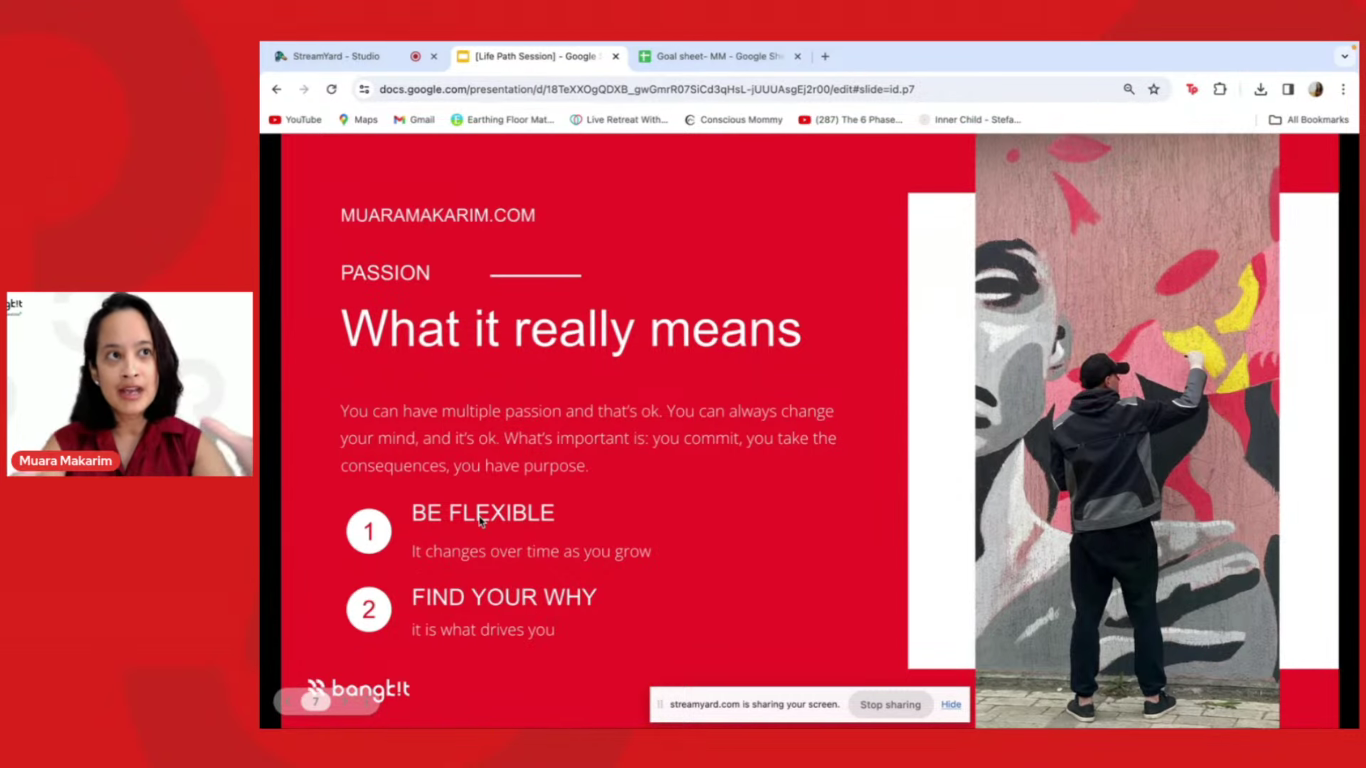Click 'it is what drives you' text
Viewport: 1366px width, 768px height.
483,630
